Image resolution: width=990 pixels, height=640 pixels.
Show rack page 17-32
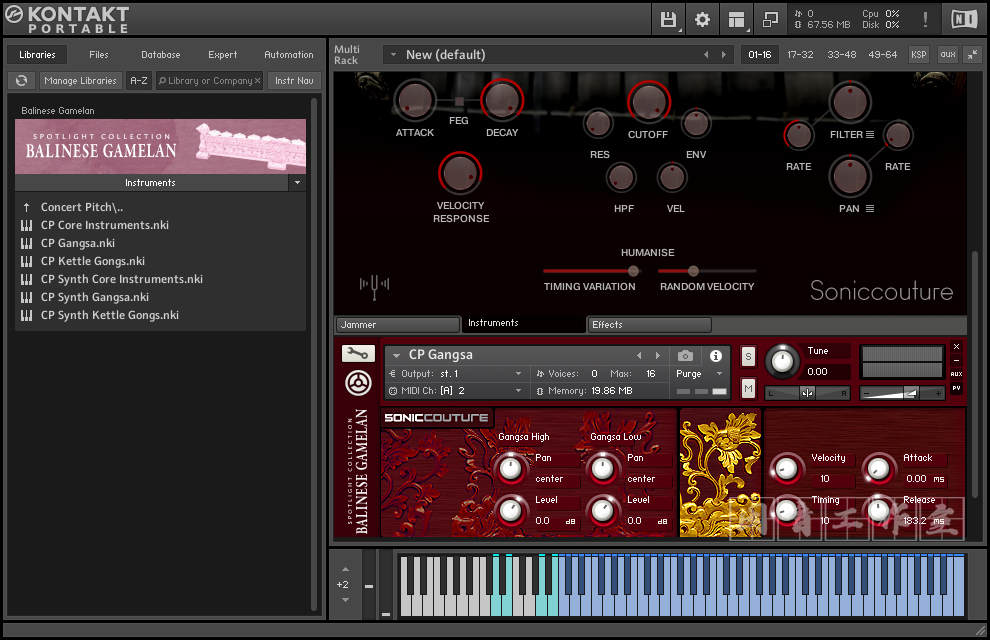tap(800, 55)
